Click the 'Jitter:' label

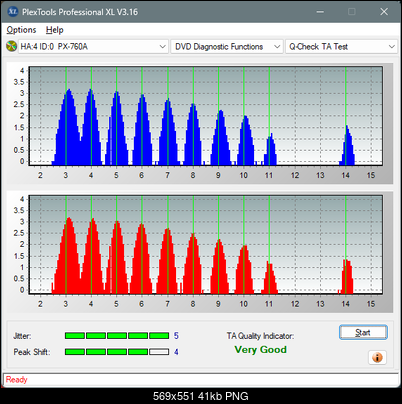point(22,336)
